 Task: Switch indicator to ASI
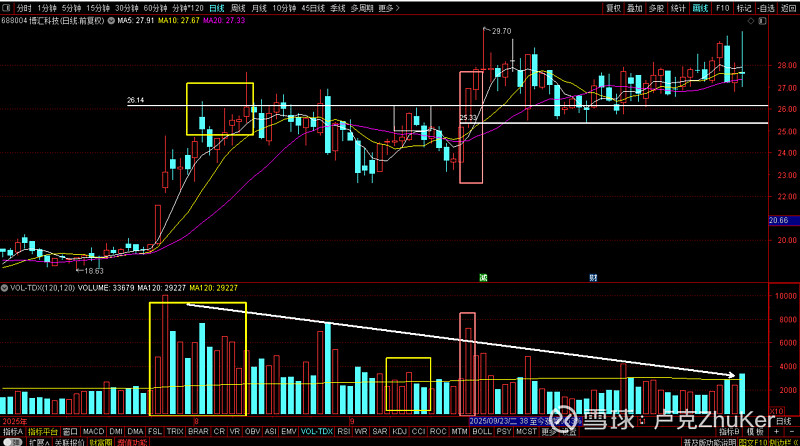pos(270,432)
